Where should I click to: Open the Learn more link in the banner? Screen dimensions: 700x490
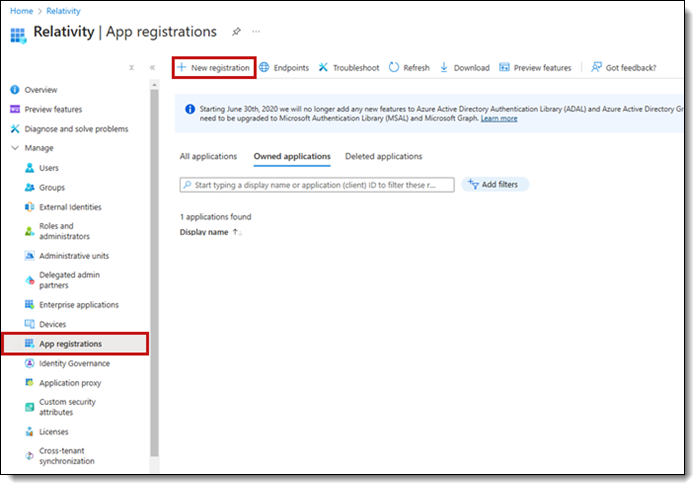pos(499,119)
